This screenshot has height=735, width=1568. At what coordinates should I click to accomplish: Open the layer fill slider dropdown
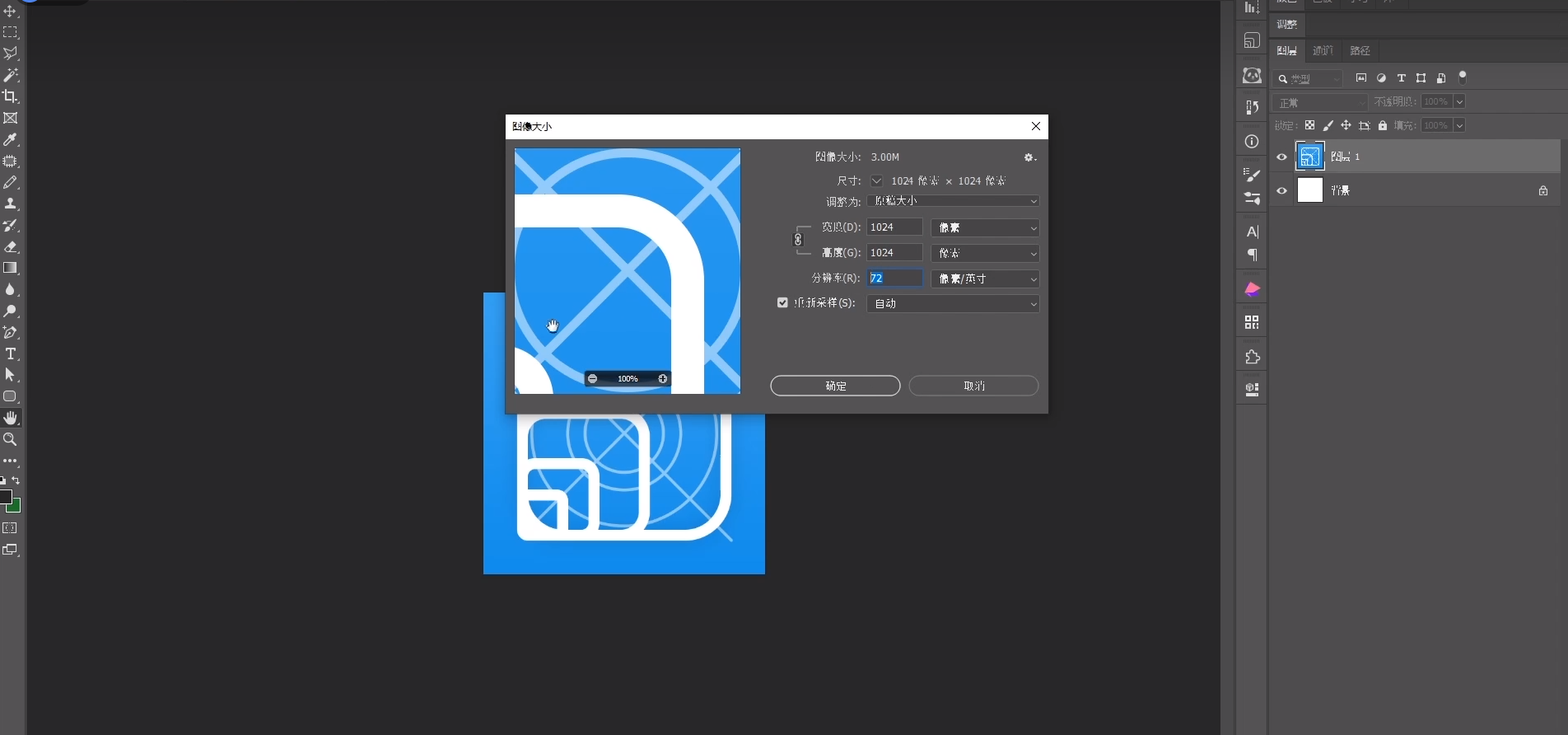[x=1459, y=125]
